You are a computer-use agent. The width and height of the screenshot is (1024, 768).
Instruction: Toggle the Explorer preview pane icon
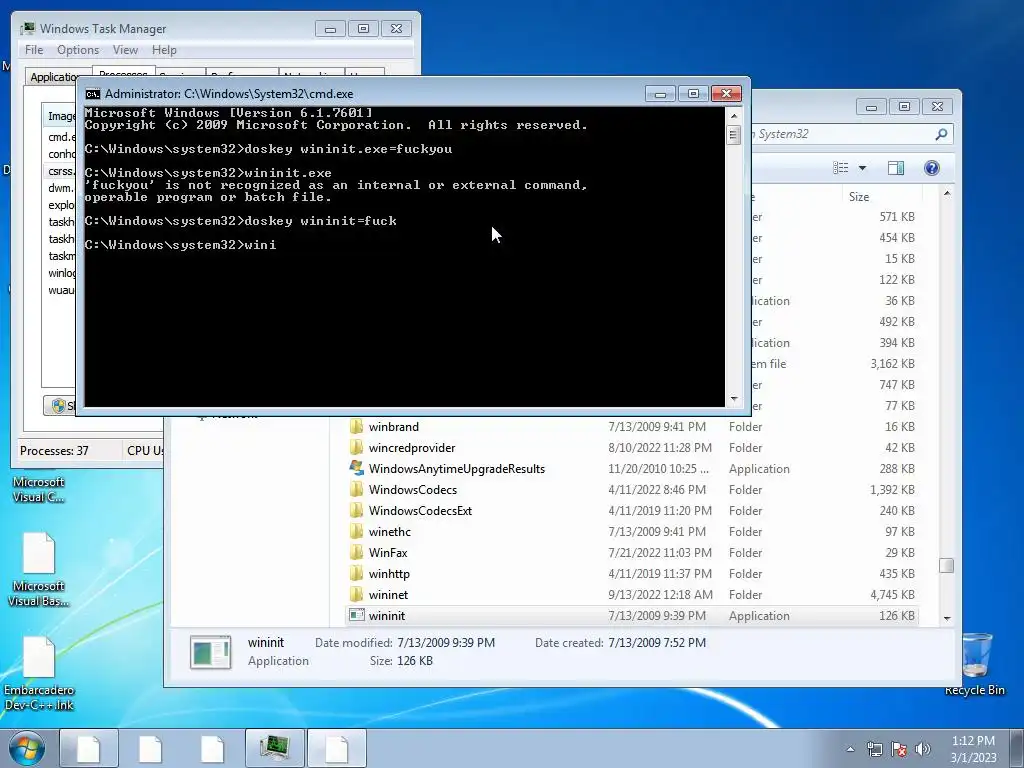895,168
